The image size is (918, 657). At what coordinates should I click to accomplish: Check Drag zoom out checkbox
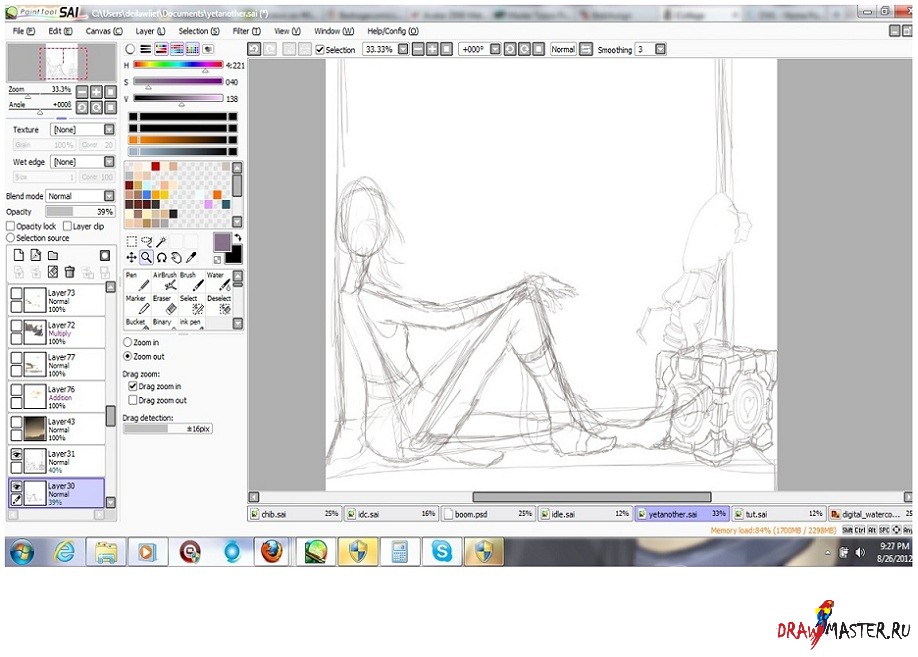pos(133,401)
